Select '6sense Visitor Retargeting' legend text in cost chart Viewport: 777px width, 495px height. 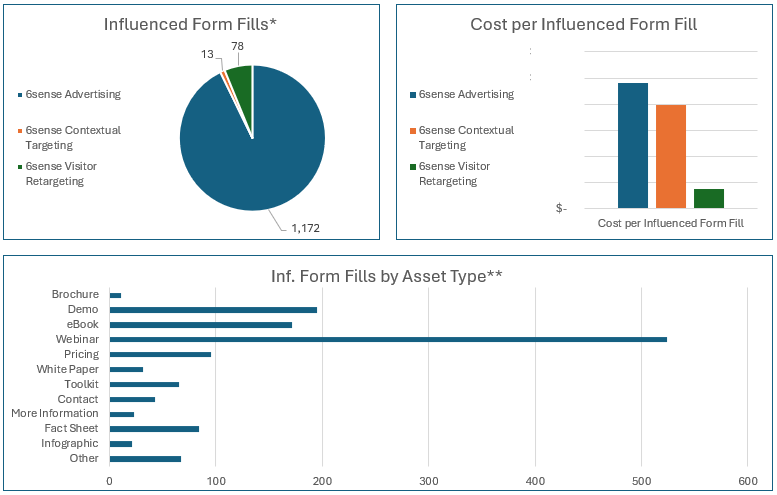tap(454, 173)
